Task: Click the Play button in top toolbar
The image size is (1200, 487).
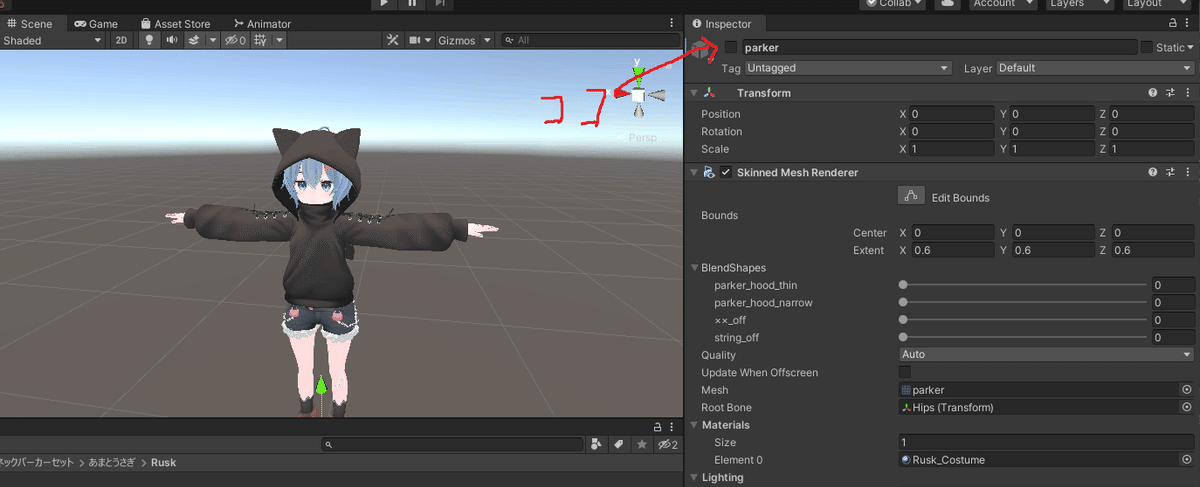Action: click(x=384, y=4)
